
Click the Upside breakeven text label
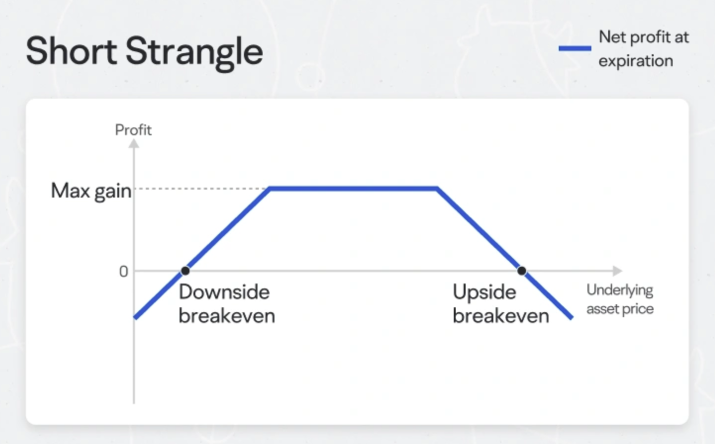point(501,304)
